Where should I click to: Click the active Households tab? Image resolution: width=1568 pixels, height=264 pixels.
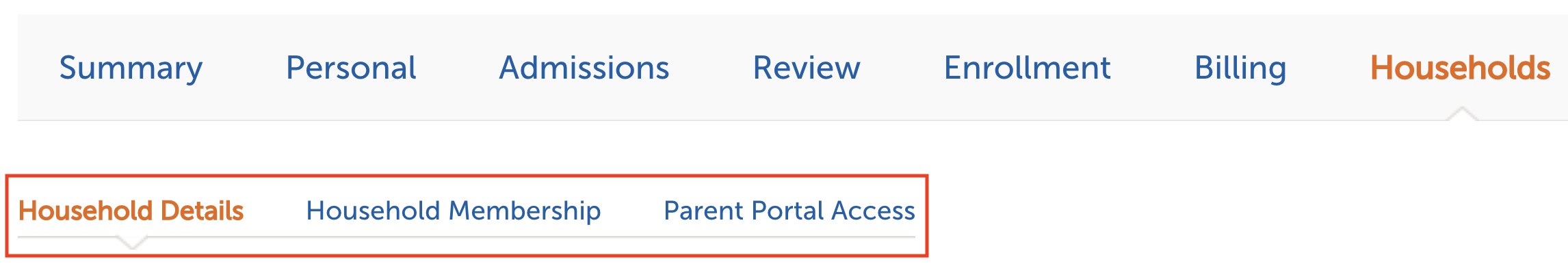tap(1461, 68)
